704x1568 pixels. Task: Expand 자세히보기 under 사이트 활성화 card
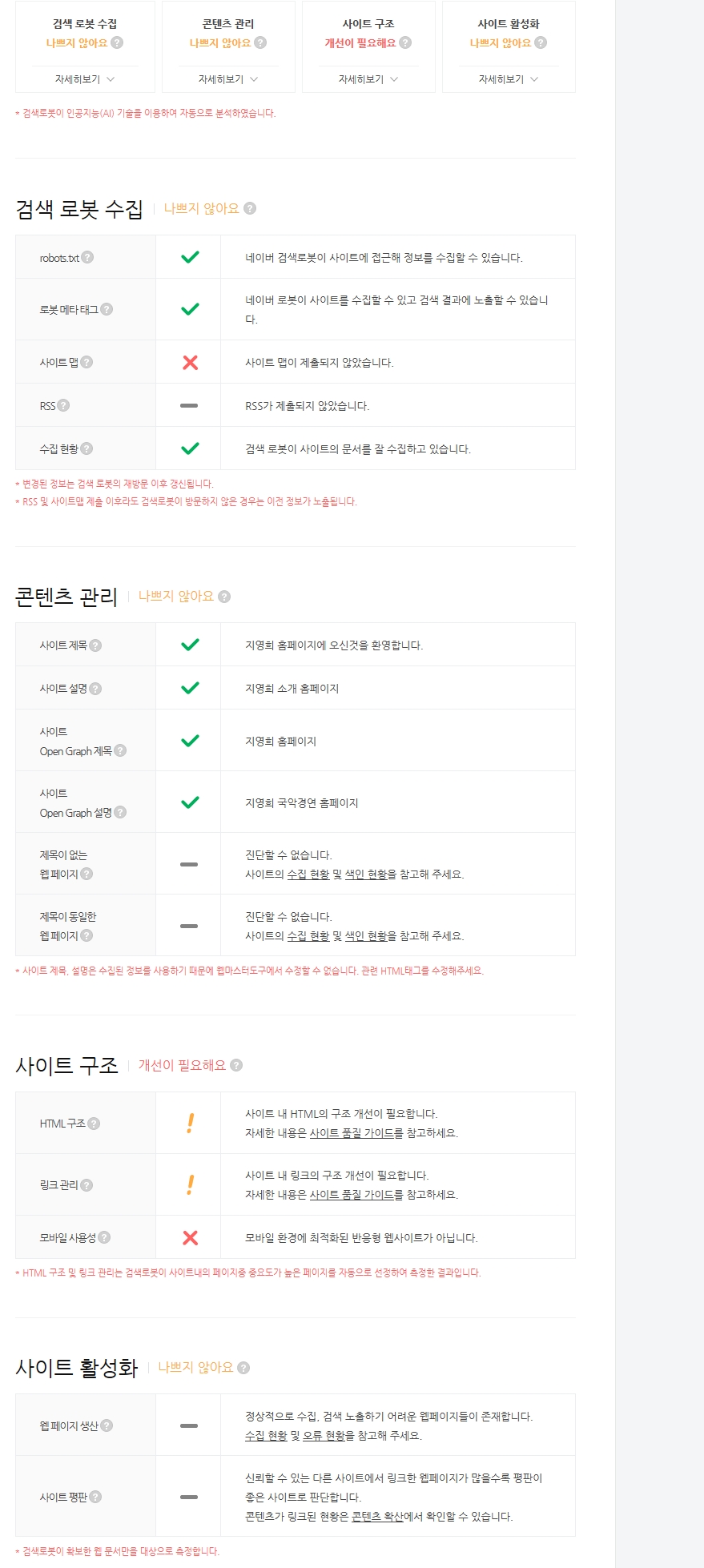[509, 79]
